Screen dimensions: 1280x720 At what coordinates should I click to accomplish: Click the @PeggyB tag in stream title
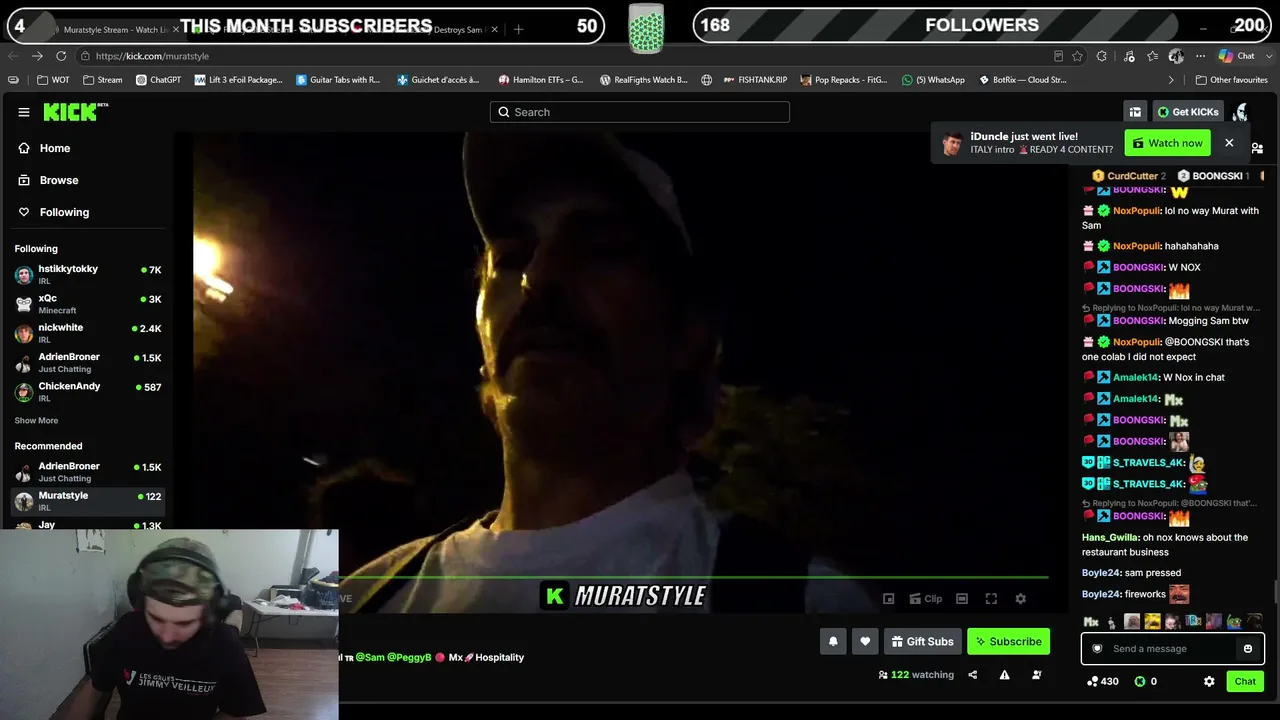pos(409,657)
